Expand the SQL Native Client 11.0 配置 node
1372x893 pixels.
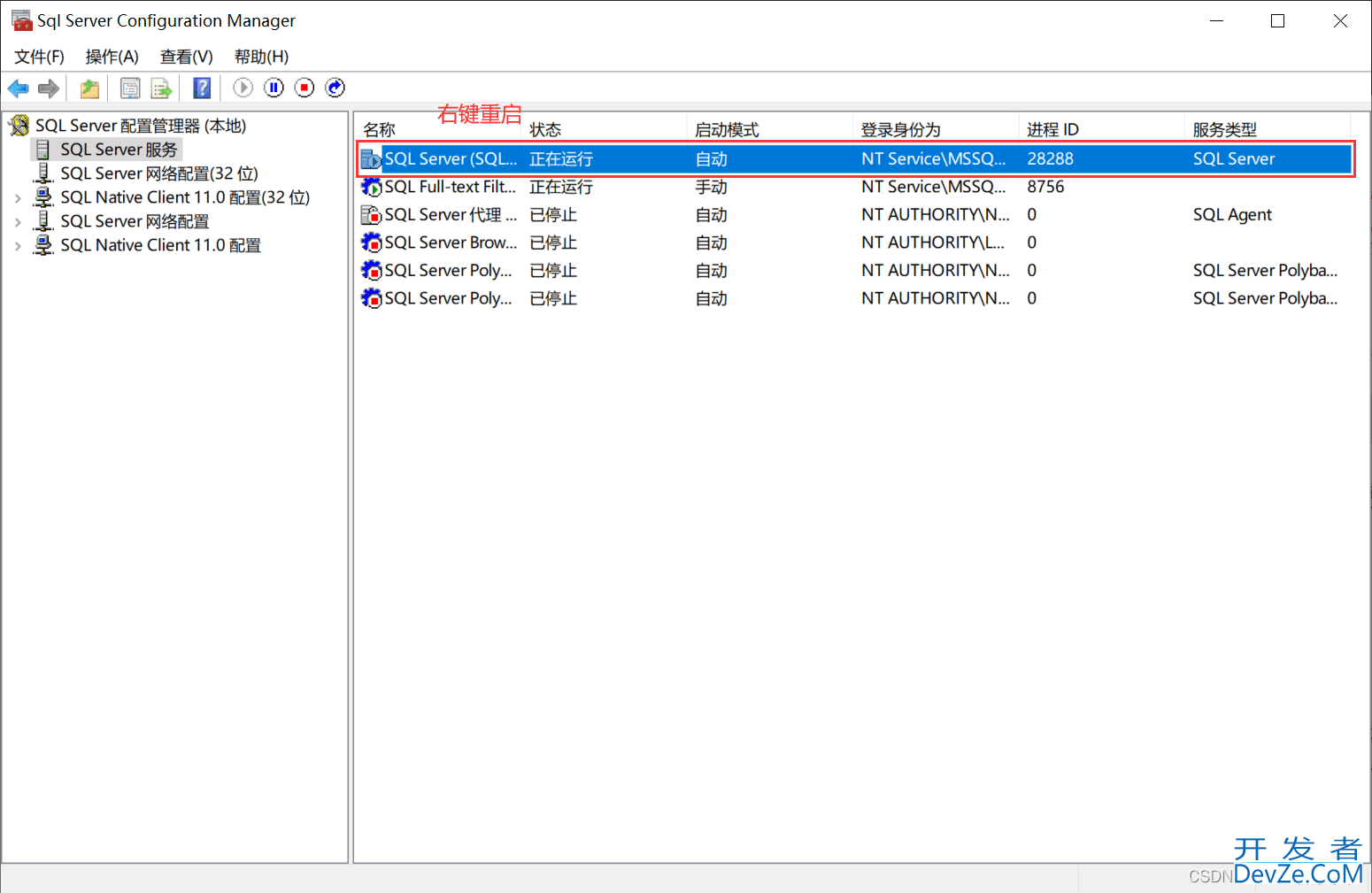pos(18,246)
